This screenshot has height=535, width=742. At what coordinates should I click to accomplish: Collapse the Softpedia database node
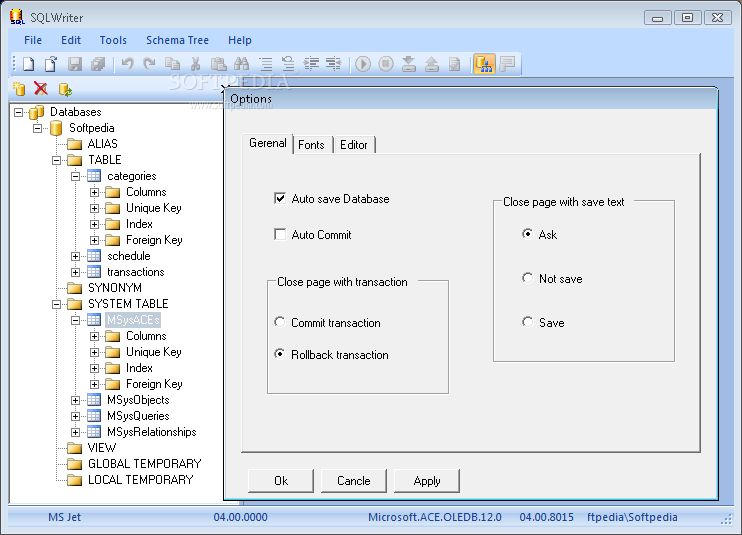coord(37,128)
